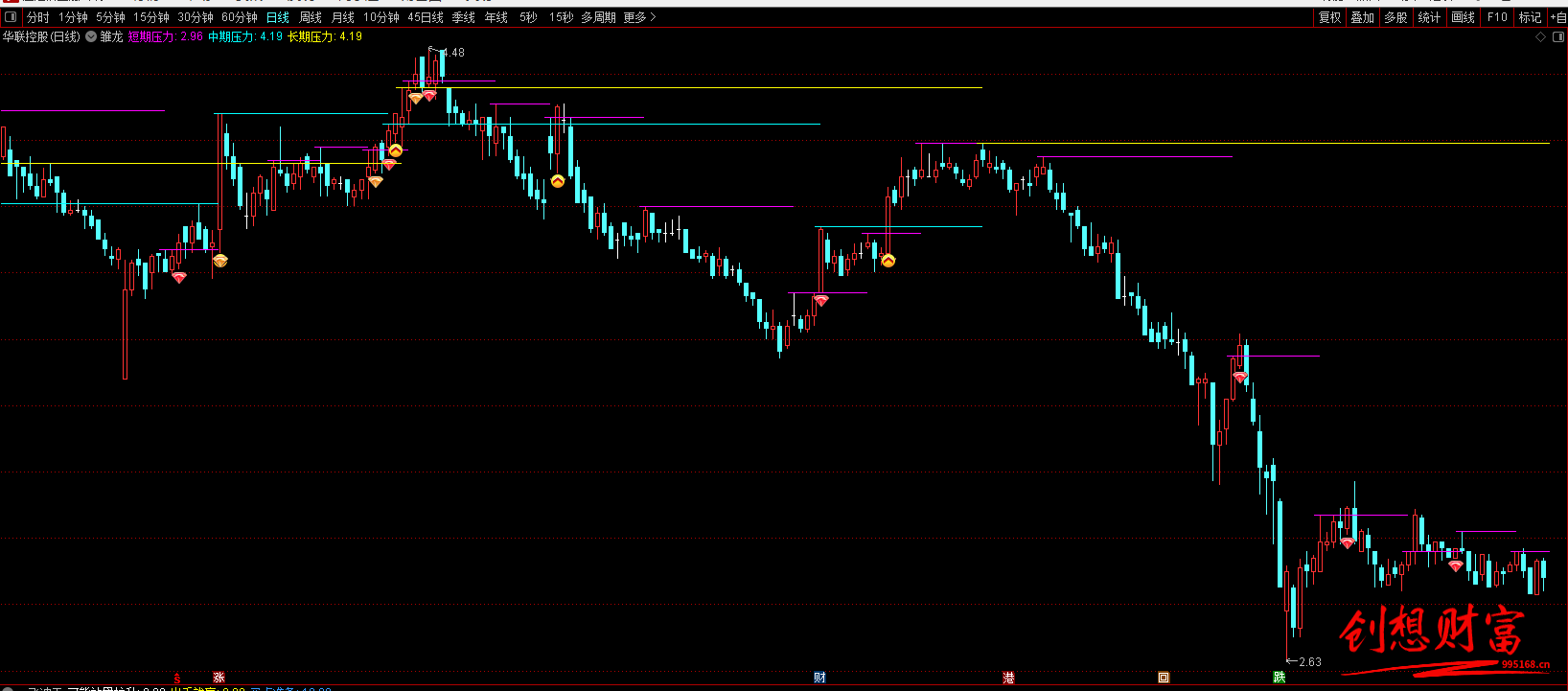Click the 华联控股(日线) stock title
The image size is (1568, 691).
(41, 36)
